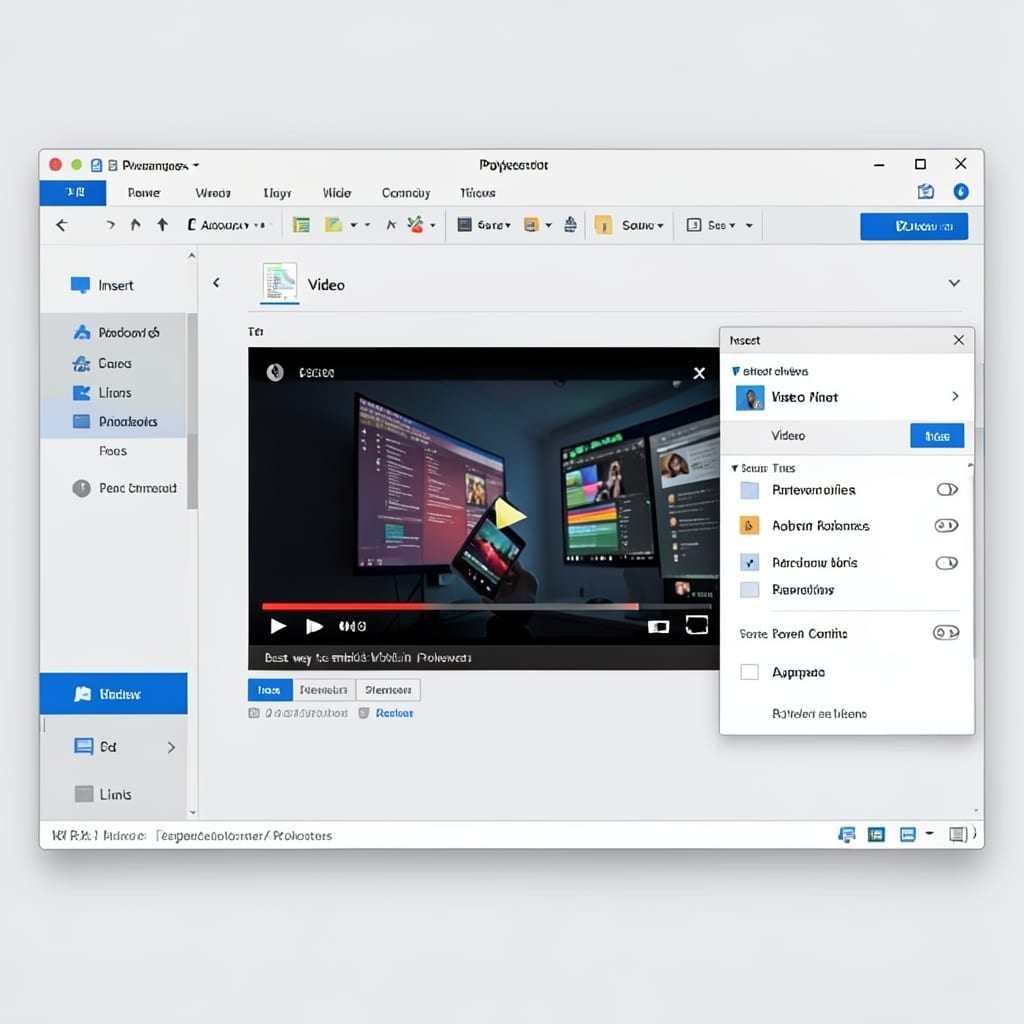Viewport: 1024px width, 1024px height.
Task: Expand the Video section chevron at right
Action: point(954,283)
